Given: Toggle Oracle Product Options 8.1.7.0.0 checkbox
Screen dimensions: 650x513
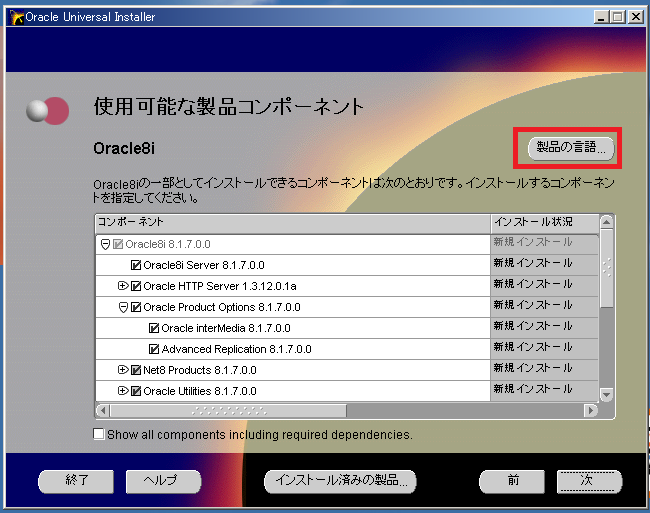Looking at the screenshot, I should point(136,307).
